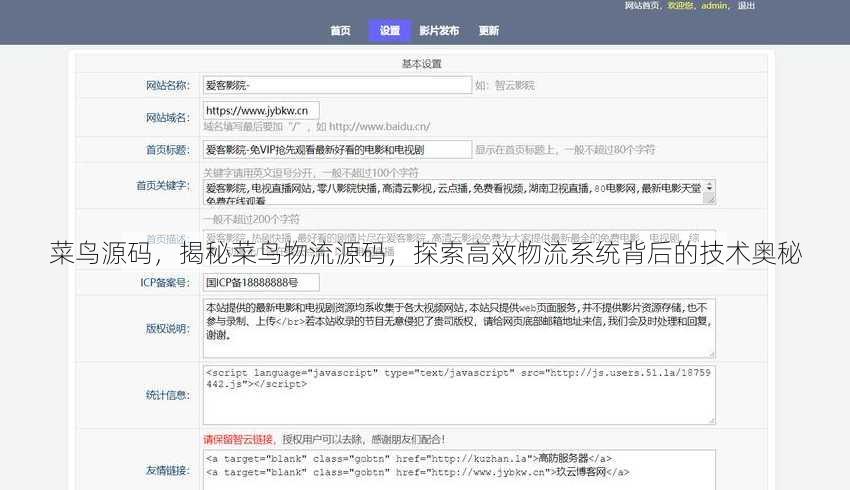This screenshot has width=850, height=490.
Task: Click the 首页关键字 textarea scroll arrows
Action: [709, 187]
